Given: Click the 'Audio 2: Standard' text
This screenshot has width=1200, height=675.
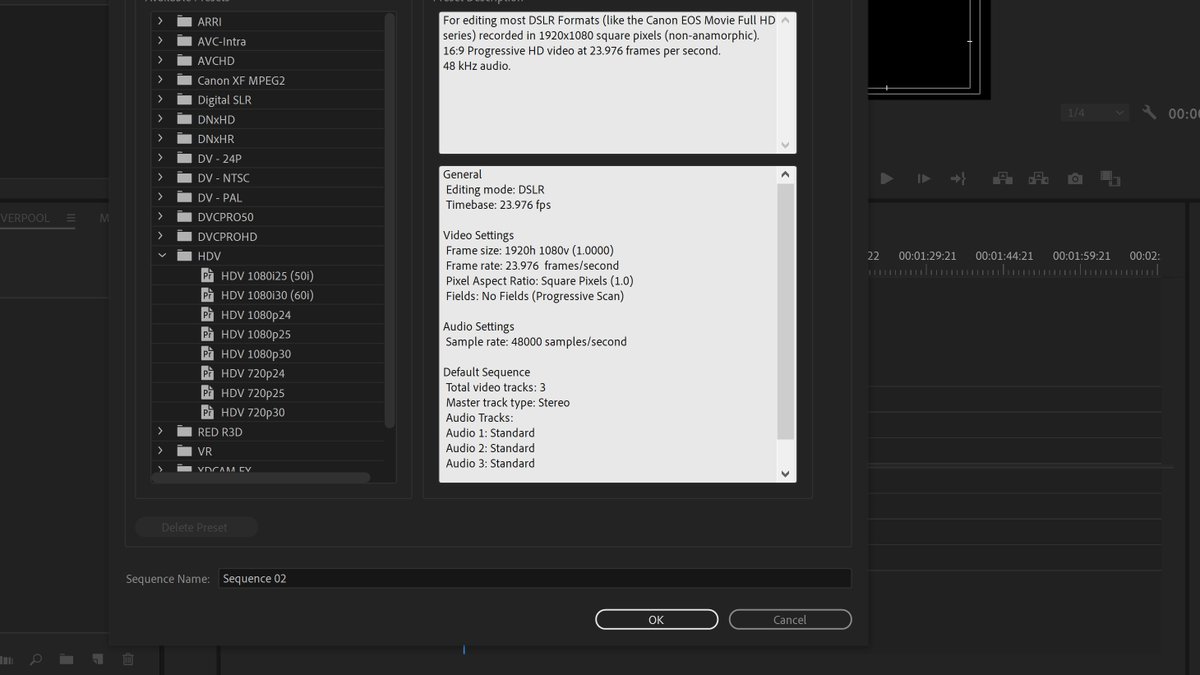Looking at the screenshot, I should 490,448.
